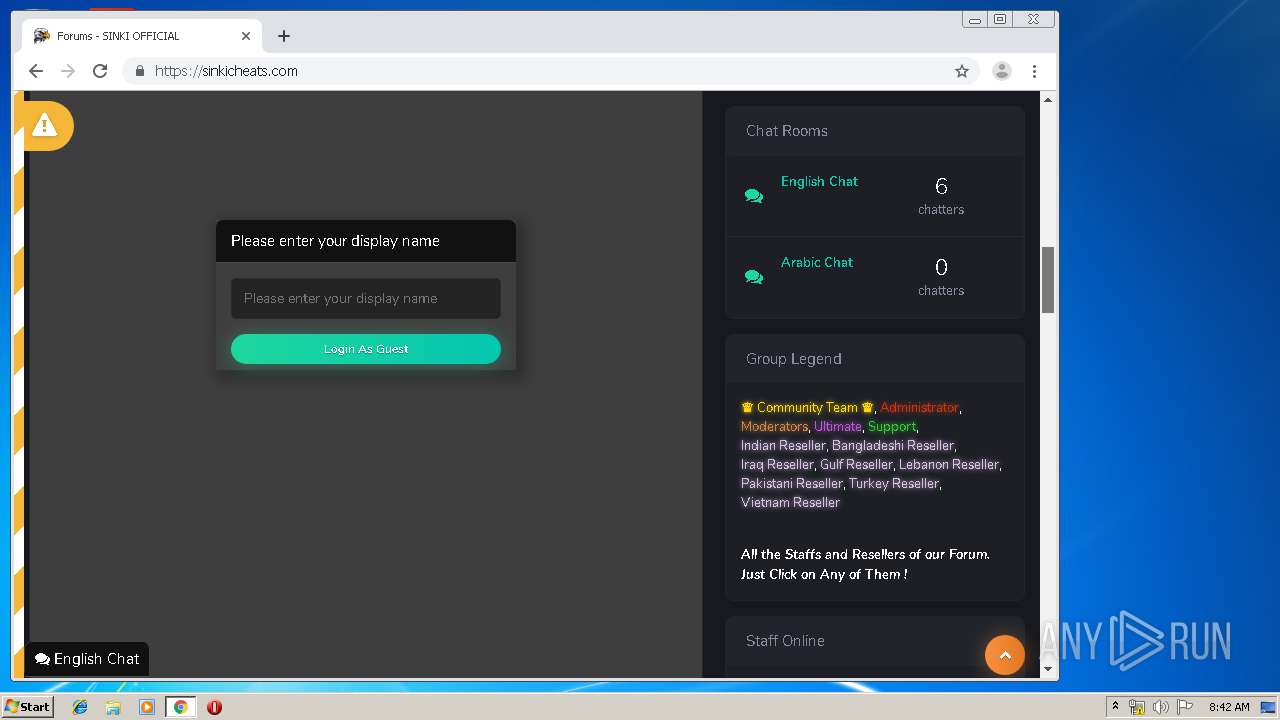Click the orange scroll-to-top arrow button

(1005, 655)
